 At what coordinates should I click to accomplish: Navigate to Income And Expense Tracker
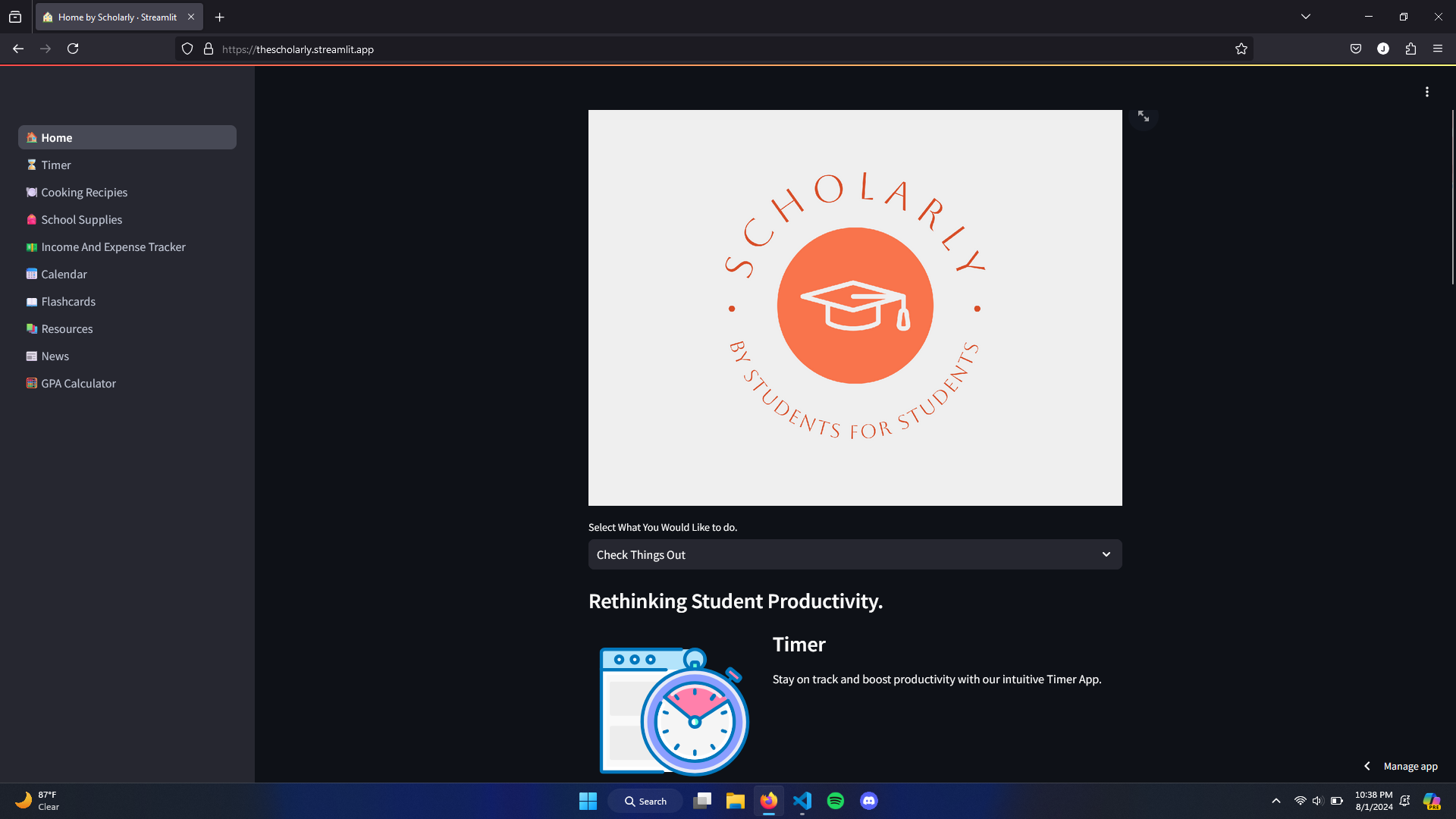[113, 247]
